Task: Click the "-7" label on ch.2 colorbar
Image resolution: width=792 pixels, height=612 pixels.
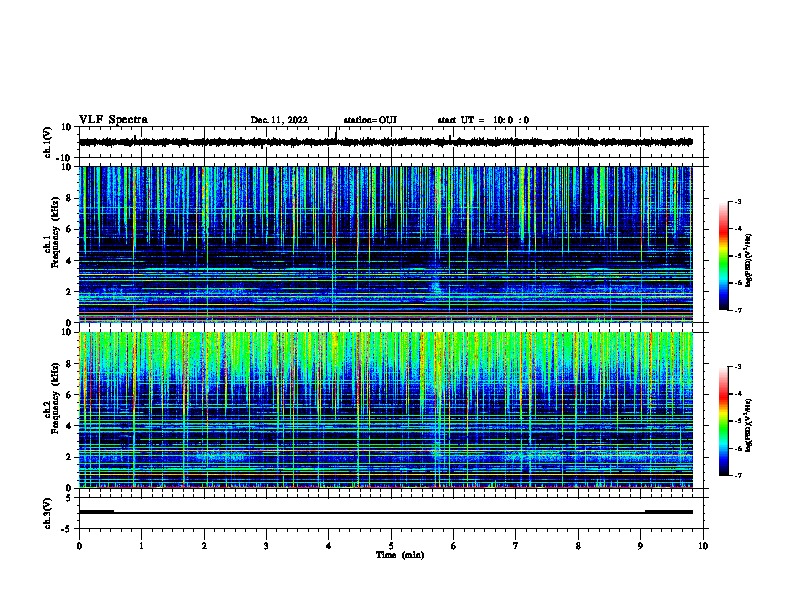Action: coord(737,475)
